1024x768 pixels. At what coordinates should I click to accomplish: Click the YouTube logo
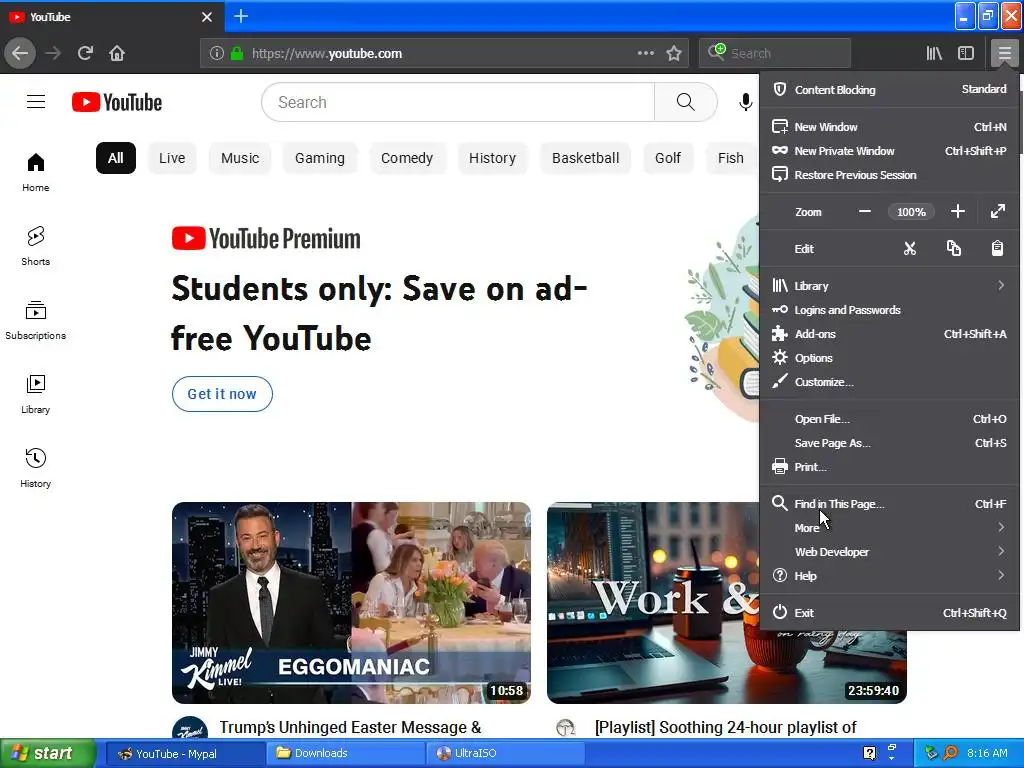(117, 103)
